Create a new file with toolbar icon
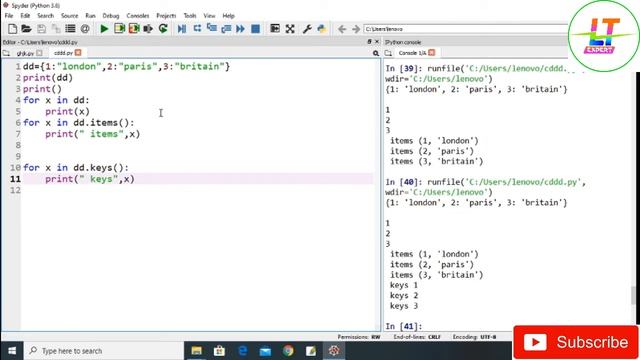The height and width of the screenshot is (360, 640). pyautogui.click(x=13, y=29)
